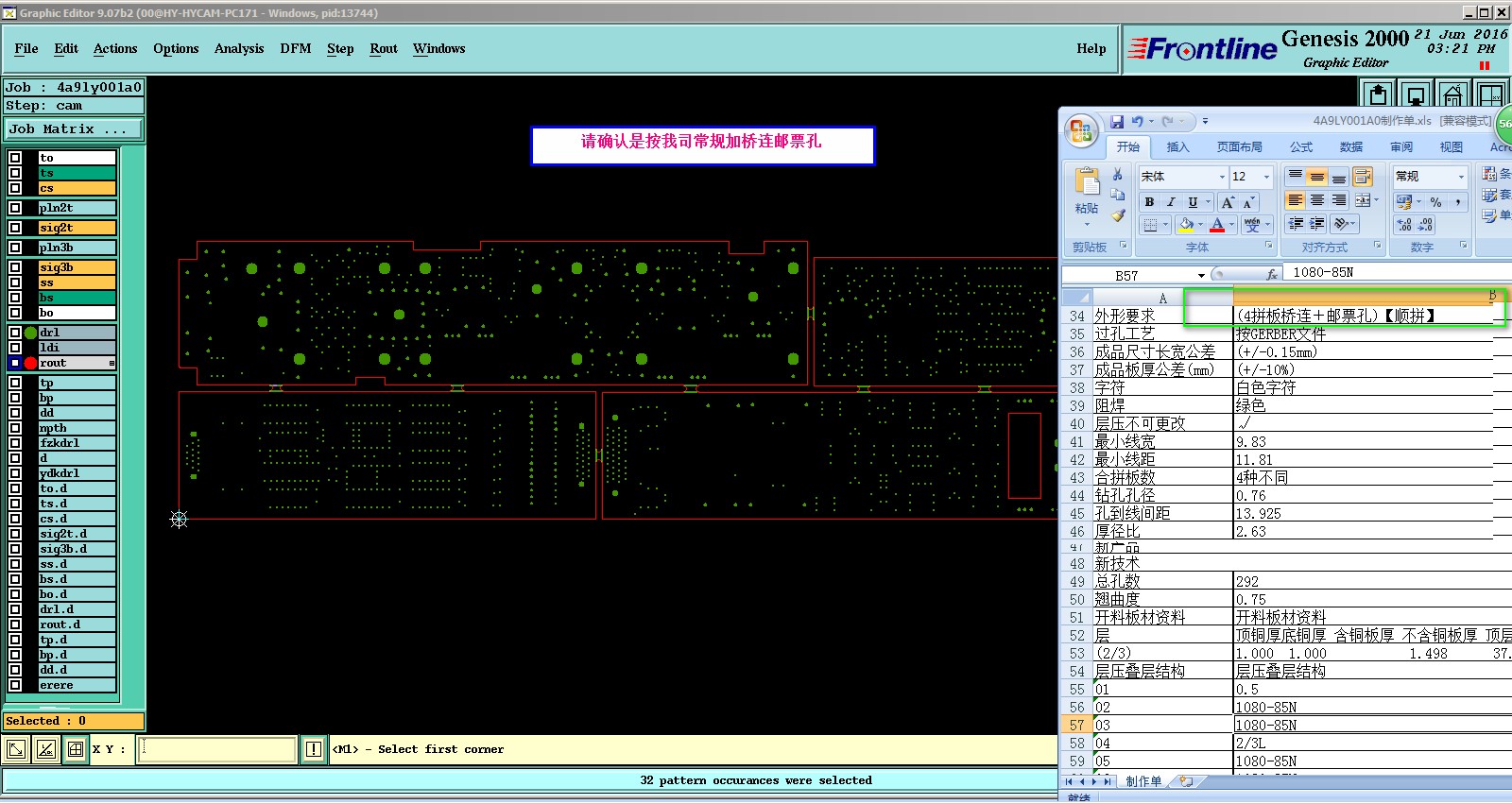This screenshot has width=1512, height=804.
Task: Apply percent style to cell
Action: tap(1435, 202)
